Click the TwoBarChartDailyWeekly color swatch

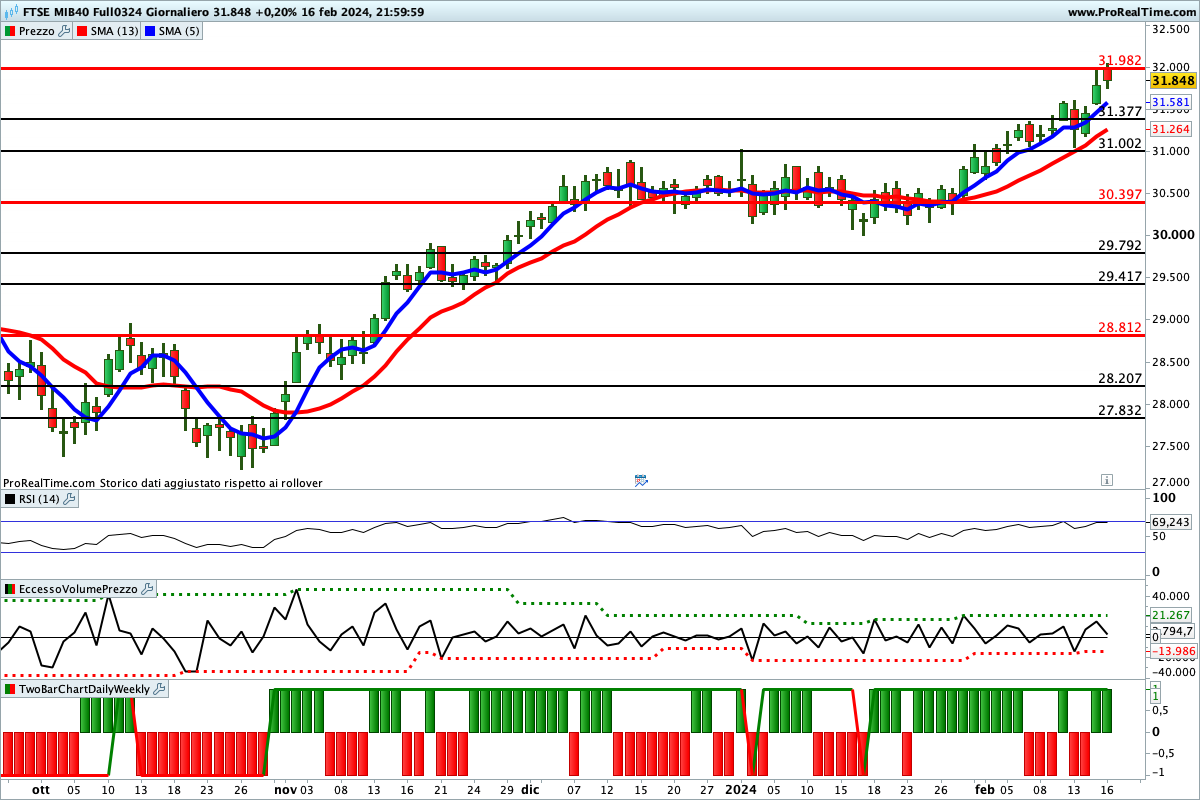[x=10, y=689]
